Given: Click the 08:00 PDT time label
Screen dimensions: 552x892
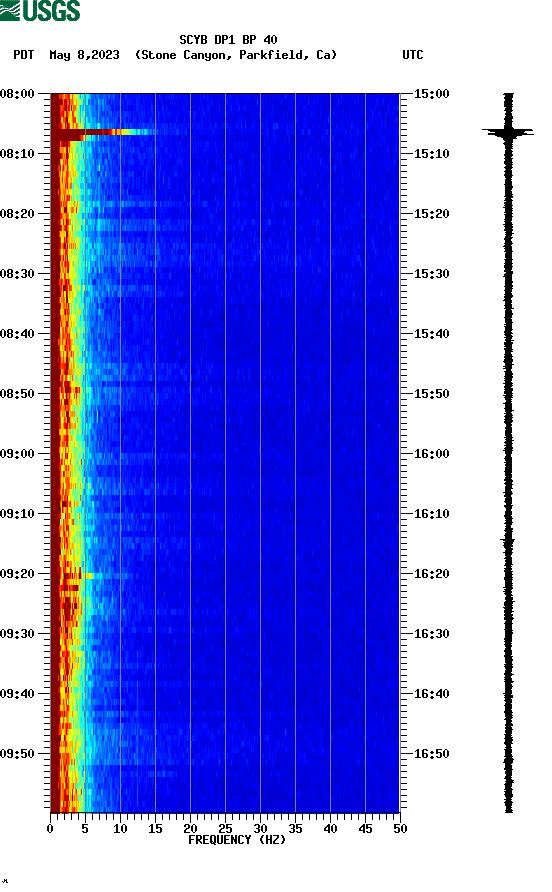Looking at the screenshot, I should 17,94.
